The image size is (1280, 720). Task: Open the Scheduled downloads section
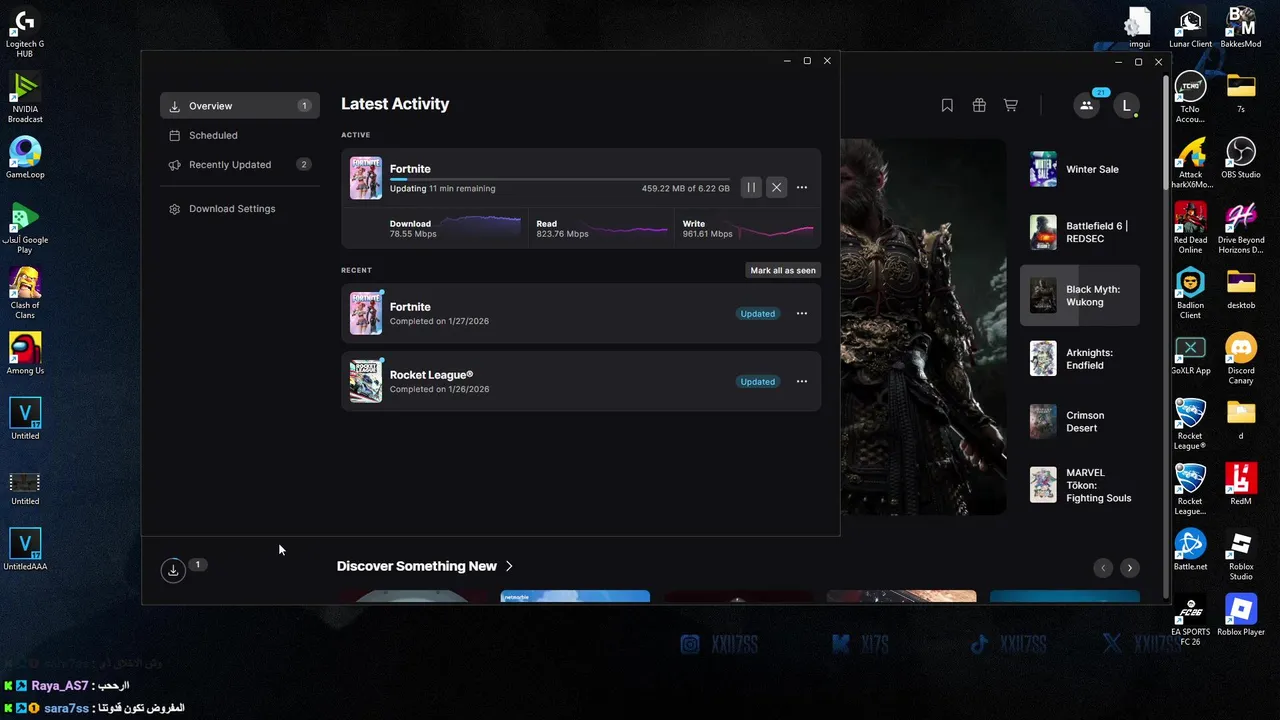tap(240, 135)
